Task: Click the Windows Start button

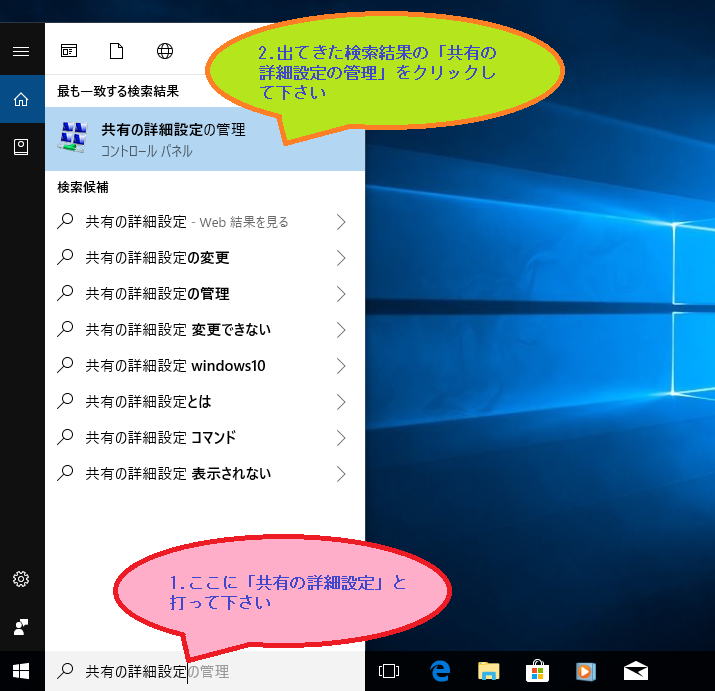Action: point(21,671)
